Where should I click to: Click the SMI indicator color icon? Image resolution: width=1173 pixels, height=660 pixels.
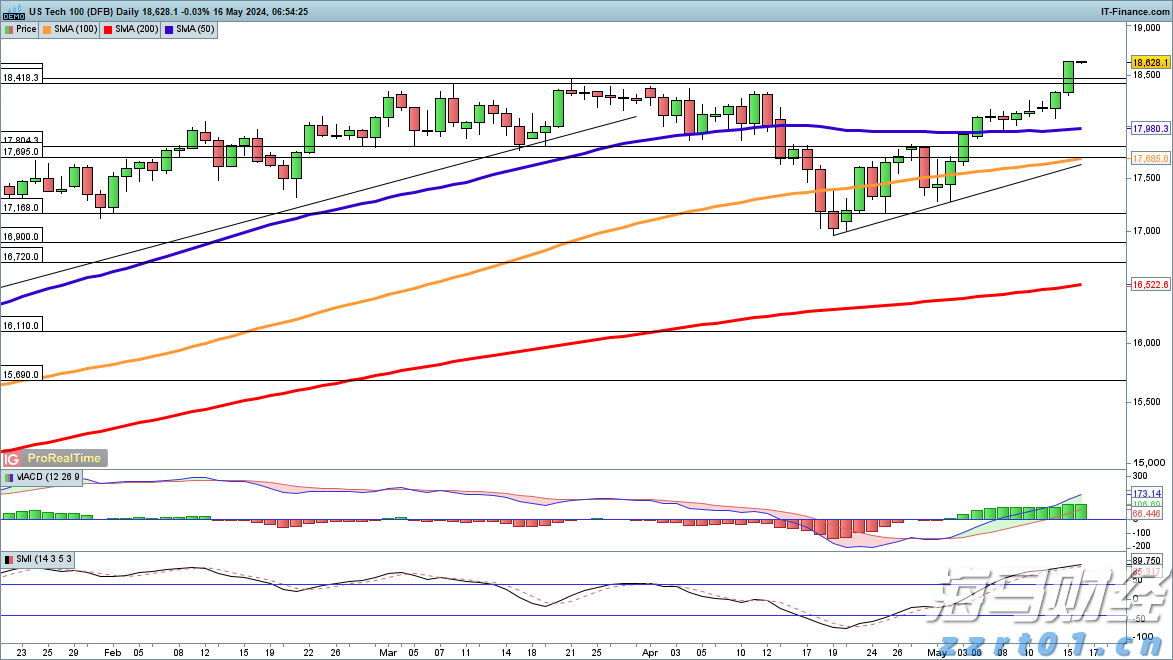(x=8, y=558)
